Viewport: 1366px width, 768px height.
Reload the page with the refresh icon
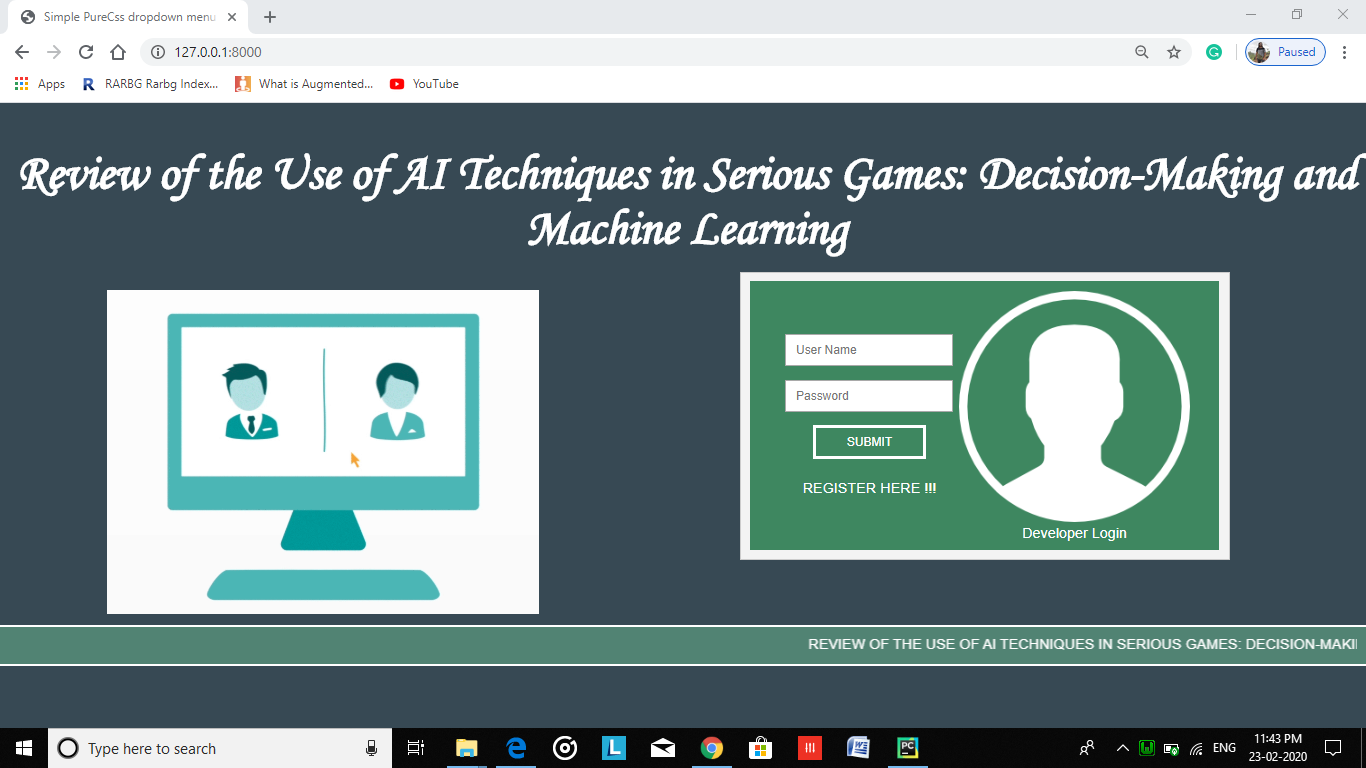[x=86, y=52]
